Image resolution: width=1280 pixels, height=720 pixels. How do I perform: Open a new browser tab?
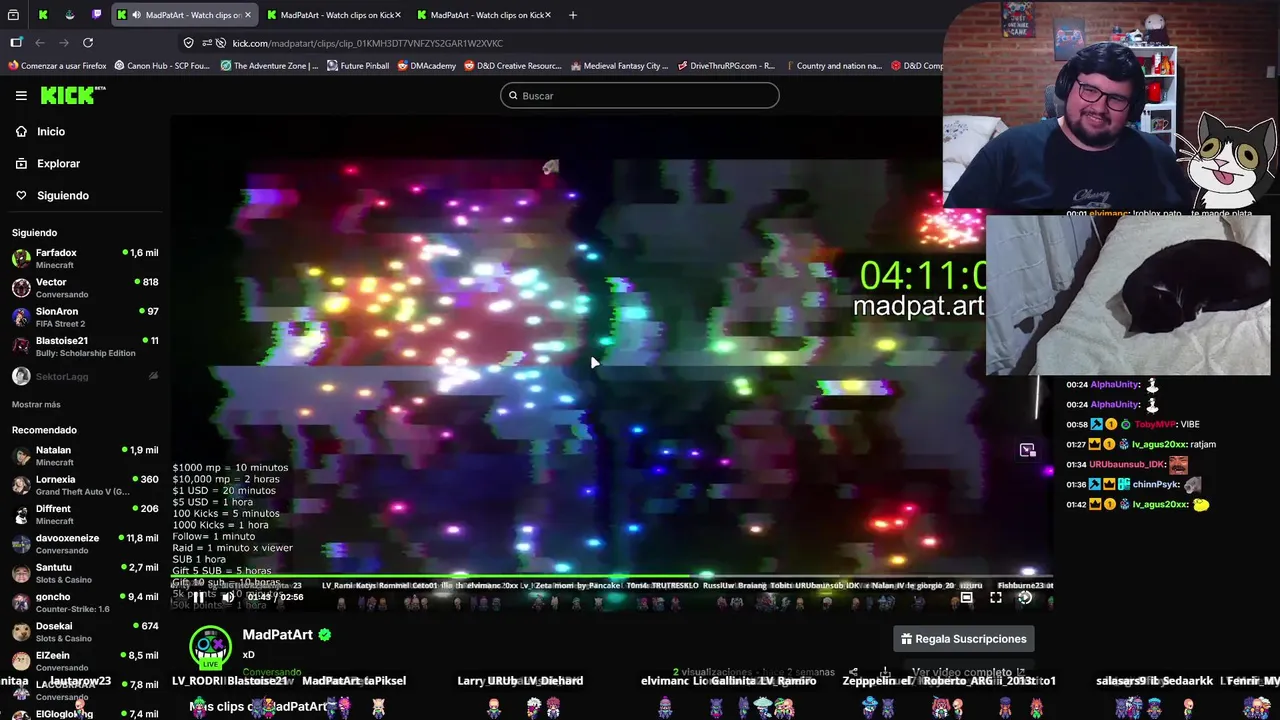tap(572, 15)
